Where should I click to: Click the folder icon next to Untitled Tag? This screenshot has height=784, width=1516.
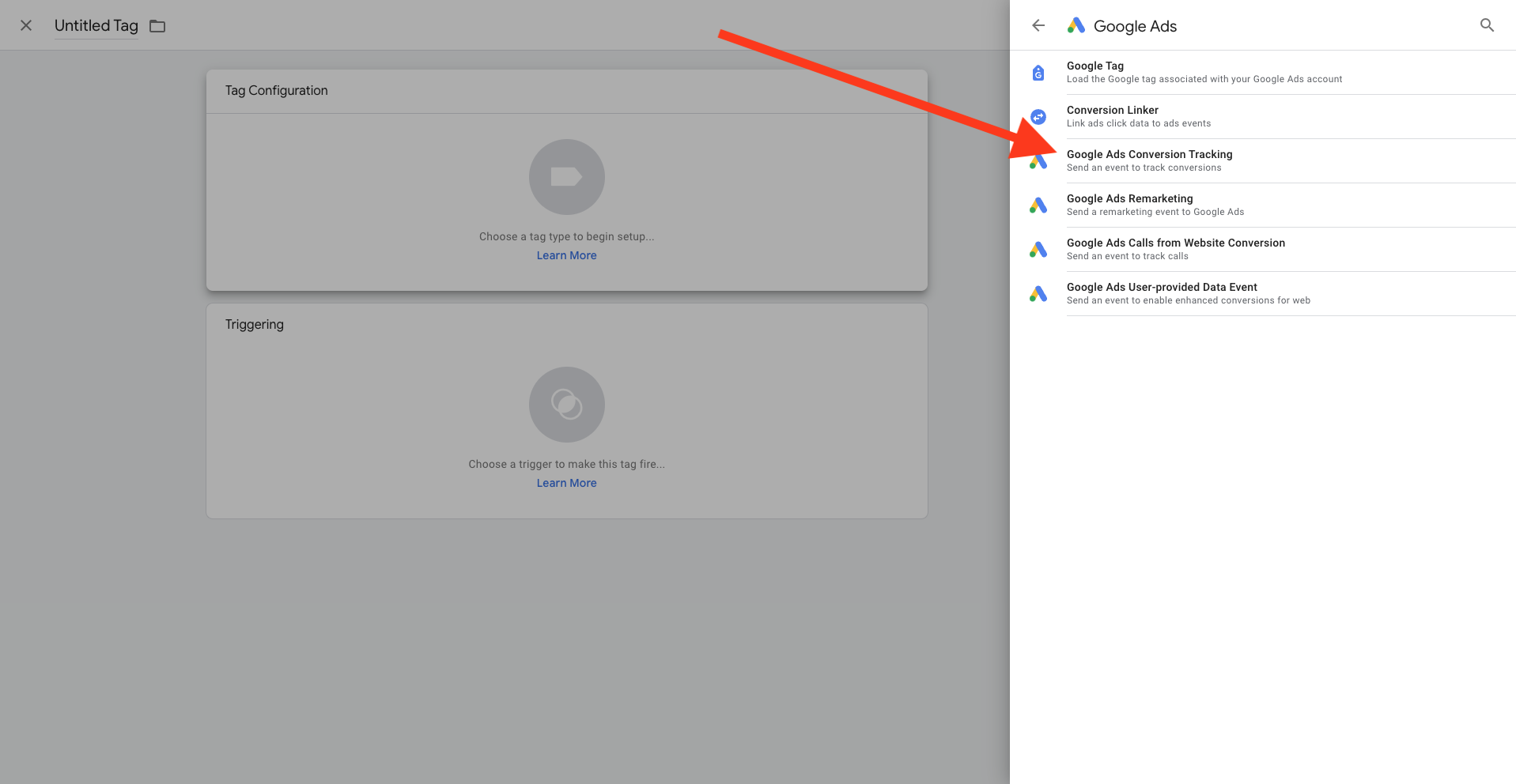(157, 26)
